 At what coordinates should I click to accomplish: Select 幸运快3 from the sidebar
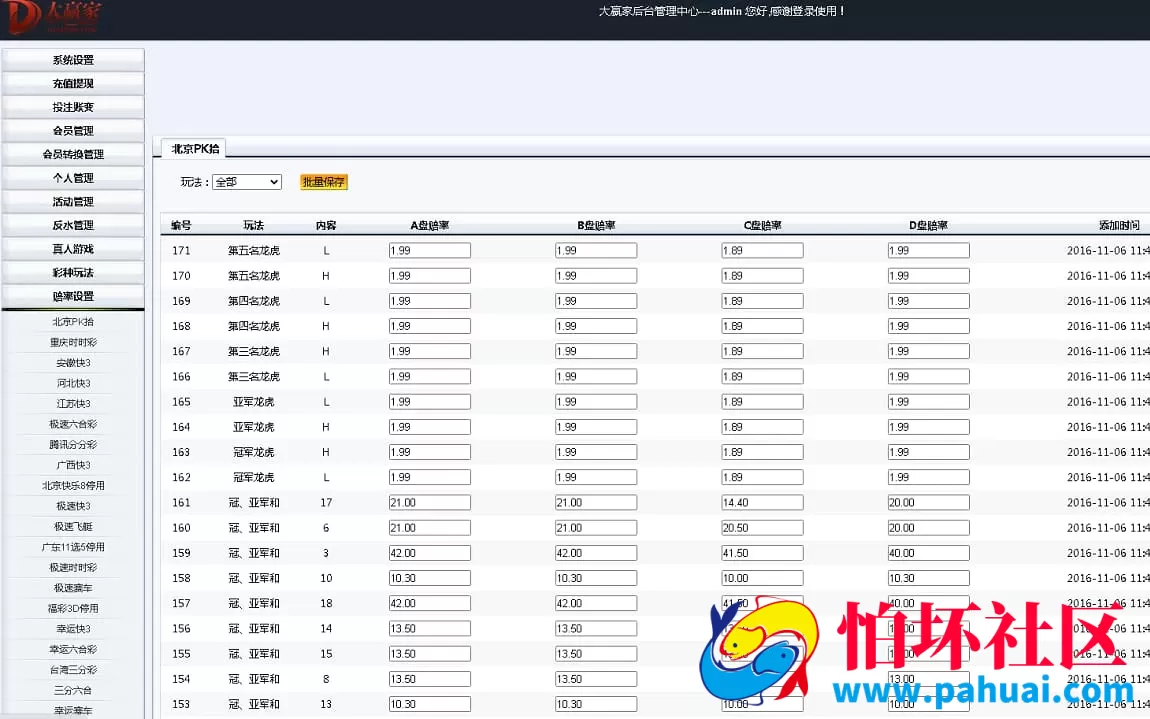(73, 629)
